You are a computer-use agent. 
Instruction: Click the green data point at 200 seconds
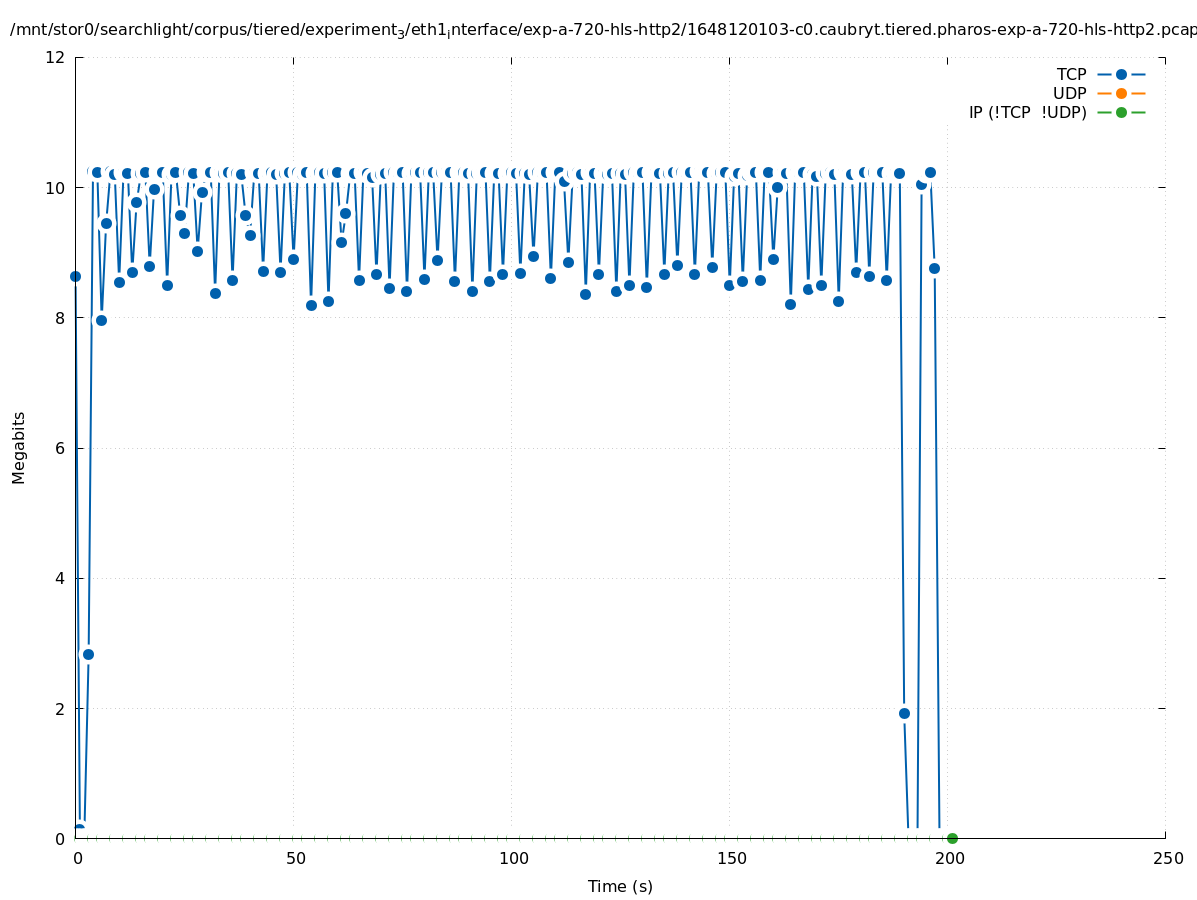[952, 838]
